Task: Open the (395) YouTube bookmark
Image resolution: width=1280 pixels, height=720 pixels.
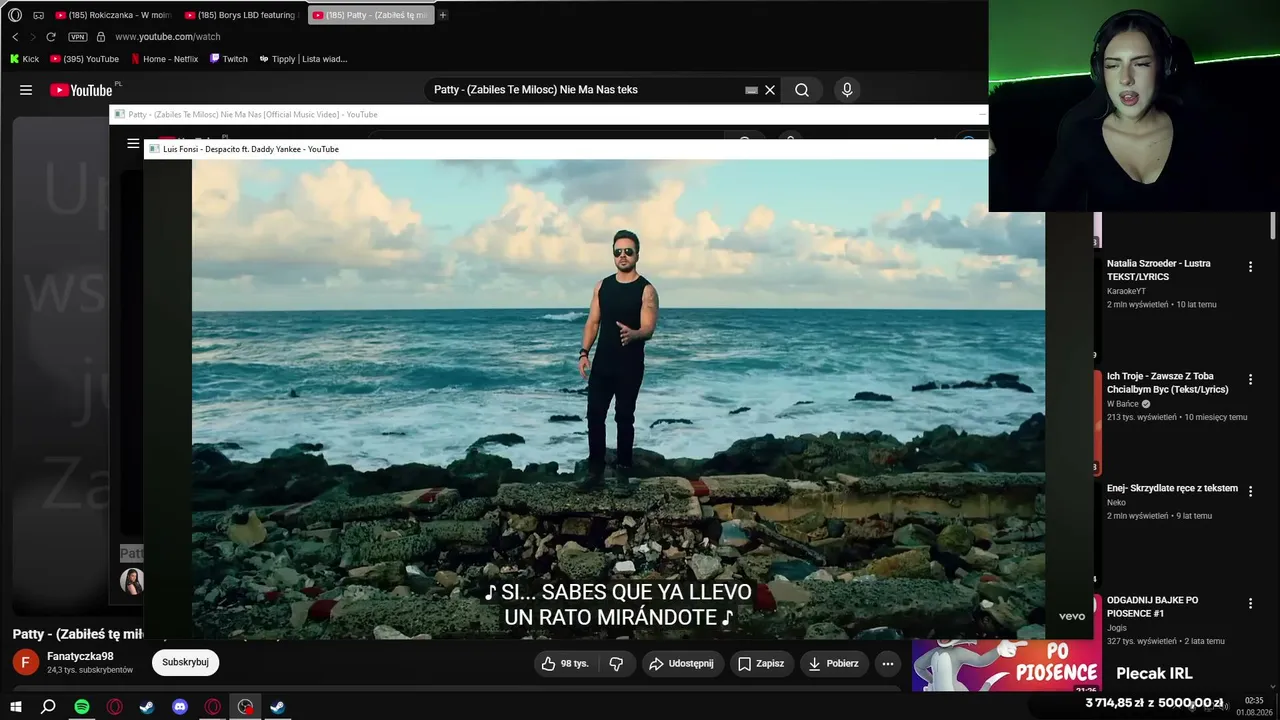Action: tap(84, 59)
